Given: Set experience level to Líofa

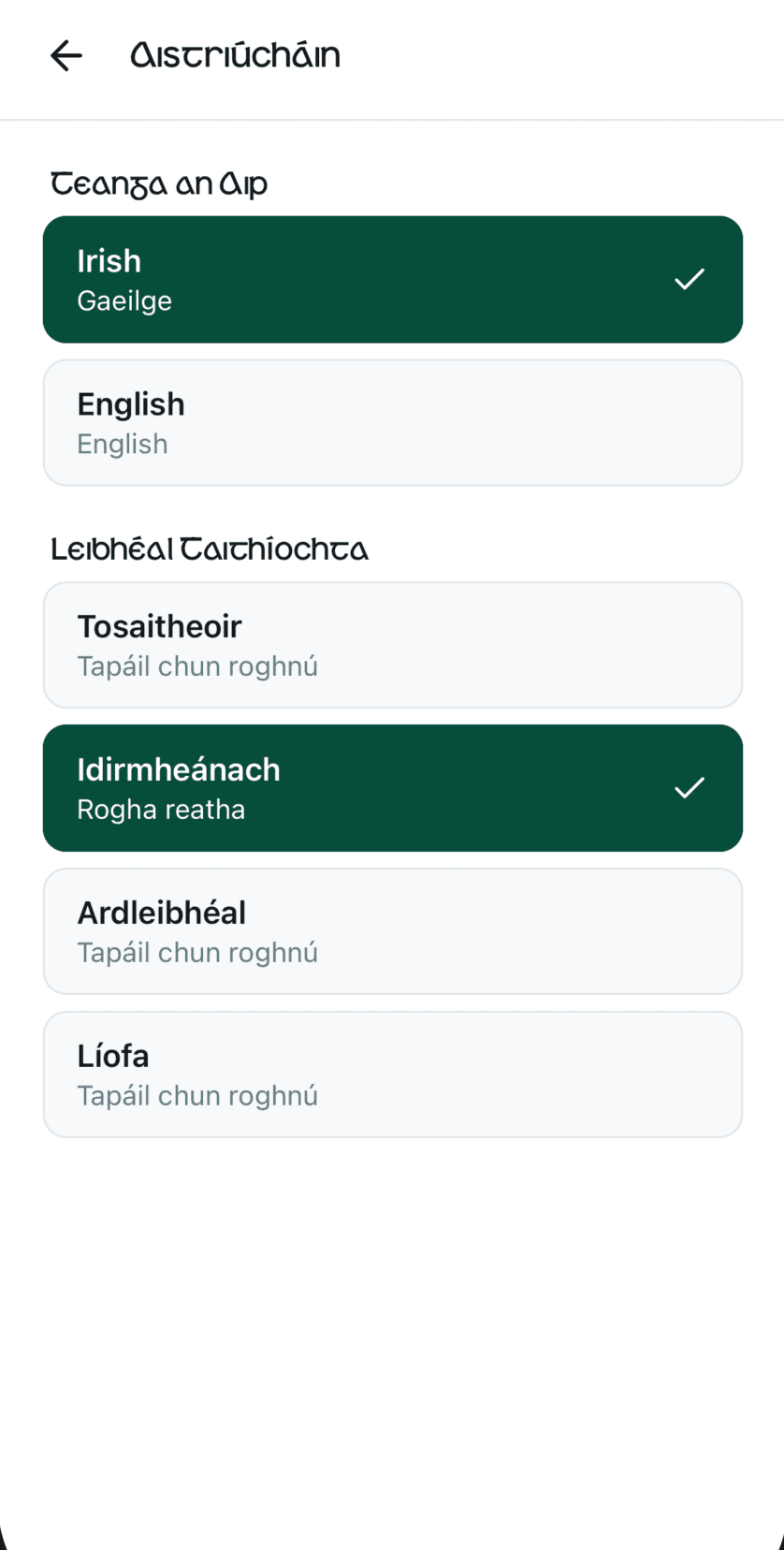Looking at the screenshot, I should click(x=393, y=1075).
